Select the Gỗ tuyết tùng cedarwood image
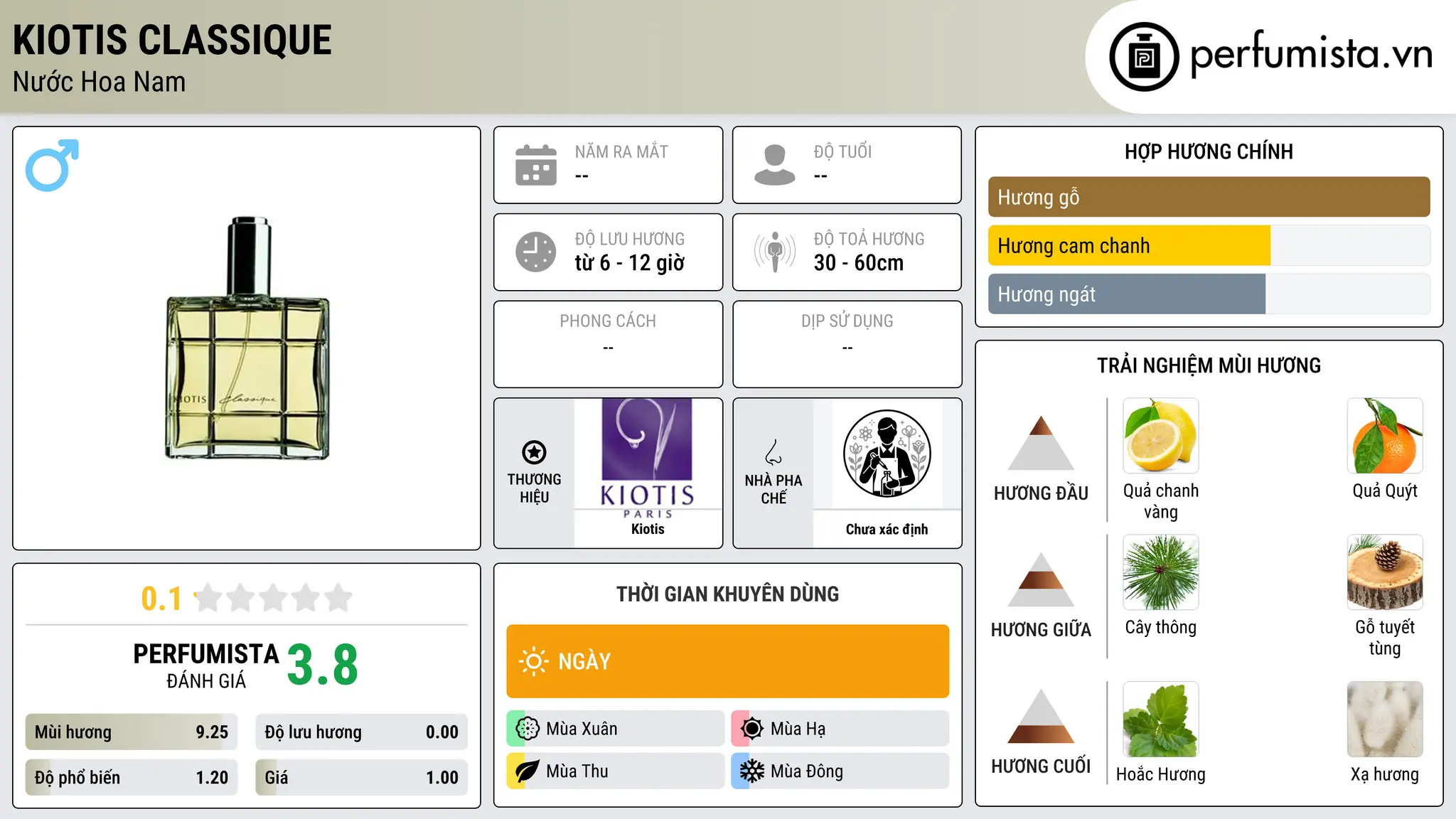 (x=1385, y=572)
